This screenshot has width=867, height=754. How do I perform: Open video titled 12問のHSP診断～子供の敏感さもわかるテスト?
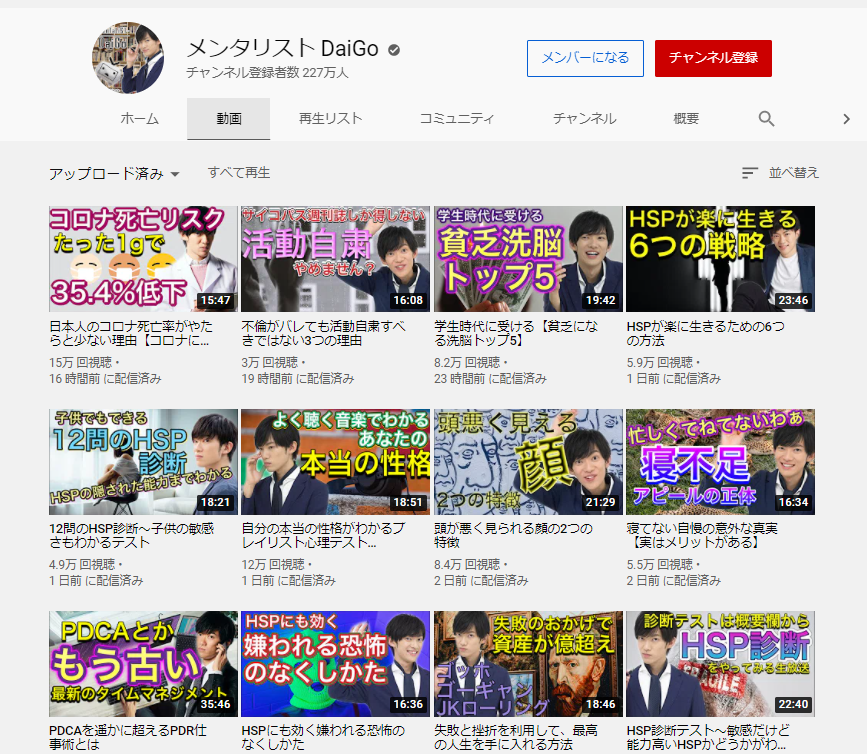point(131,535)
